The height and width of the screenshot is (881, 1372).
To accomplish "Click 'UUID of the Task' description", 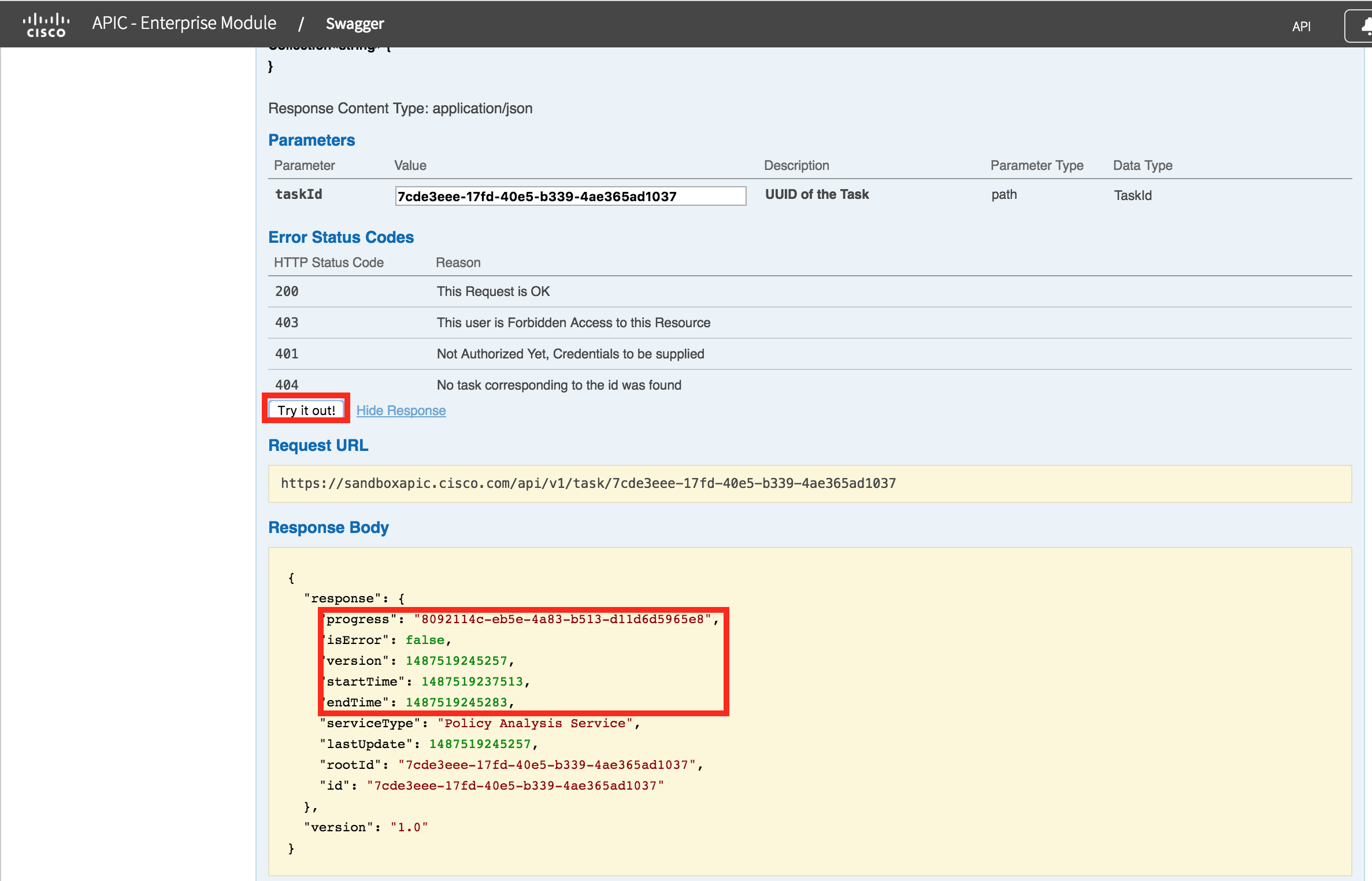I will (817, 194).
